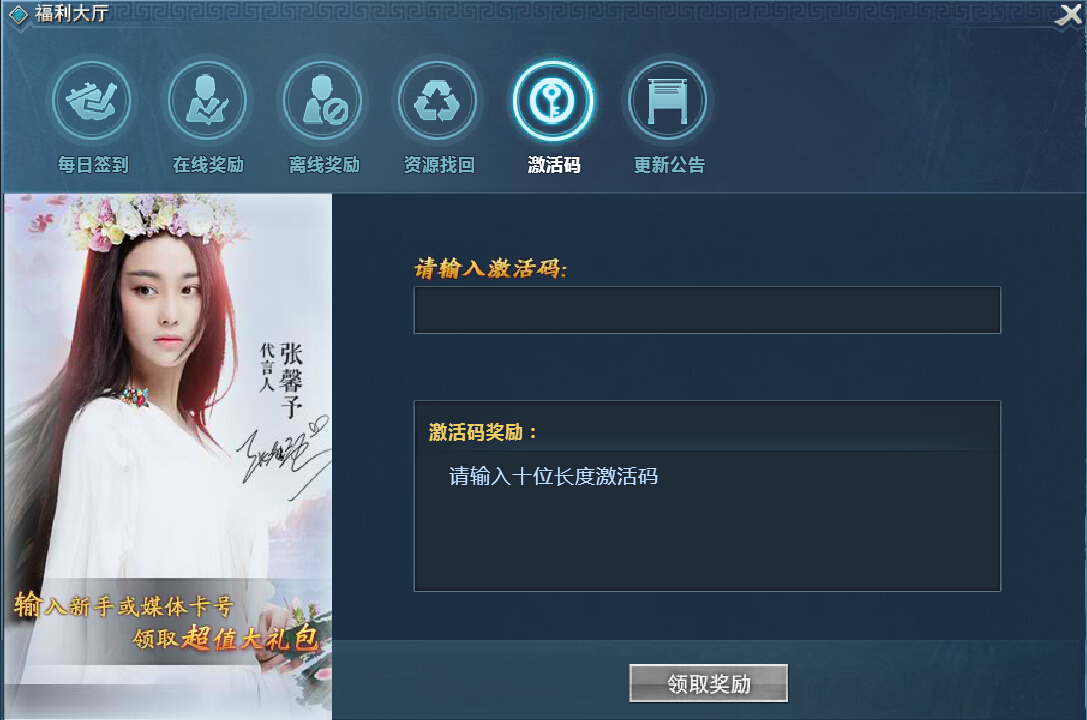The image size is (1087, 720).
Task: View the 更新公告 tab label
Action: (x=669, y=165)
